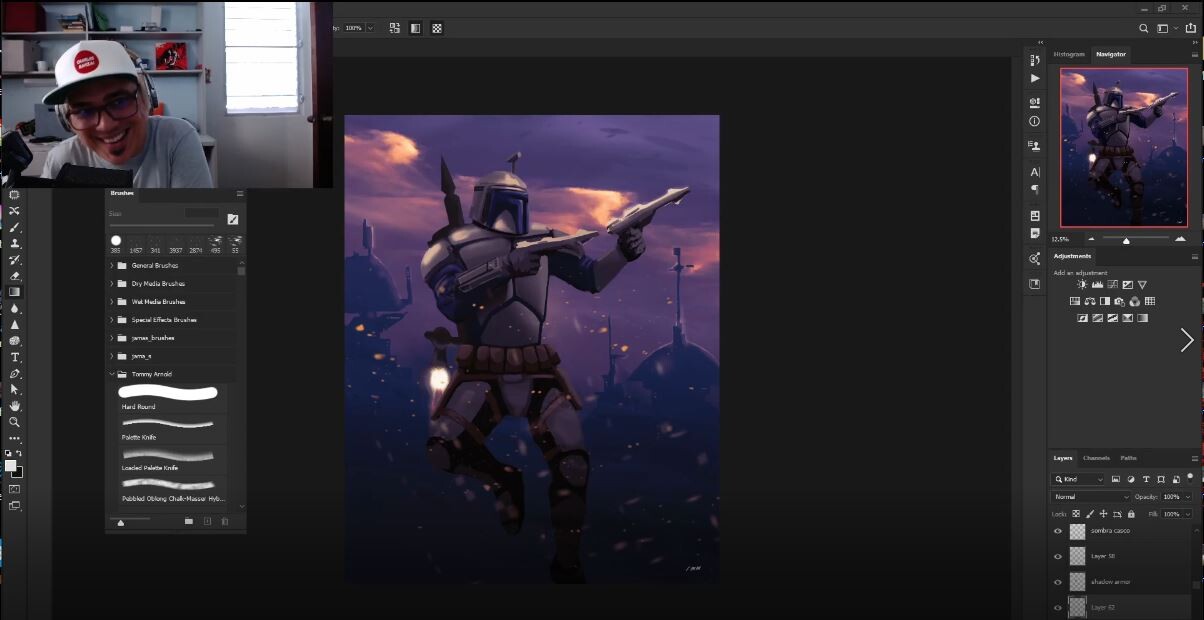This screenshot has height=620, width=1204.
Task: Add a Brightness/Contrast adjustment
Action: click(1082, 285)
